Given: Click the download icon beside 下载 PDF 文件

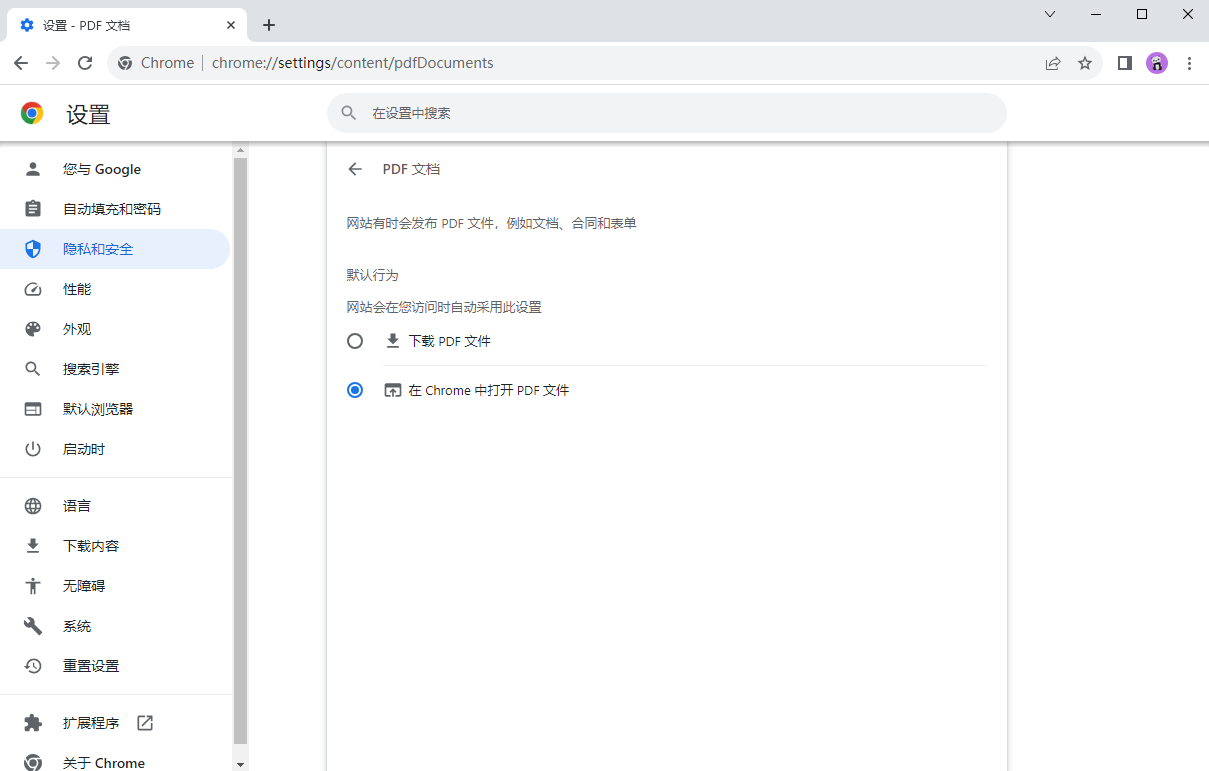Looking at the screenshot, I should [x=393, y=341].
